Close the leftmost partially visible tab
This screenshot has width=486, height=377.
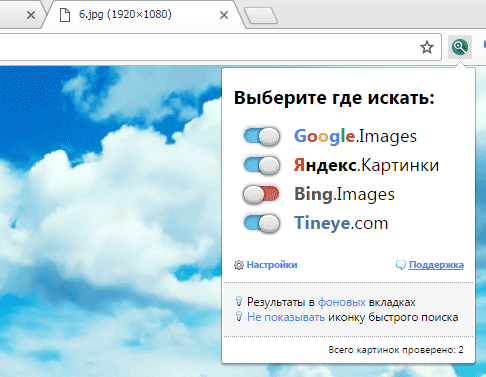point(31,15)
